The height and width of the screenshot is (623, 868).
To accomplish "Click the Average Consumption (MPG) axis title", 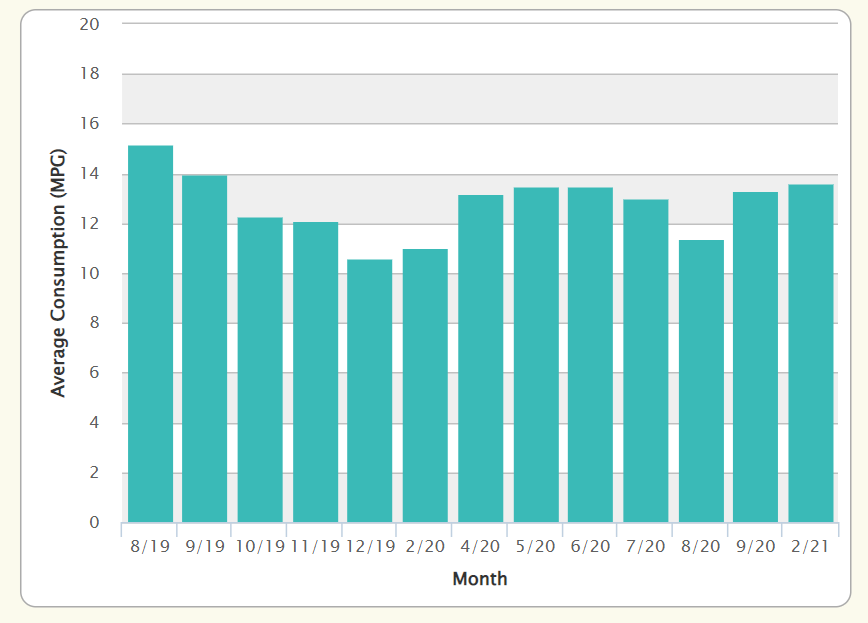I will pos(58,272).
